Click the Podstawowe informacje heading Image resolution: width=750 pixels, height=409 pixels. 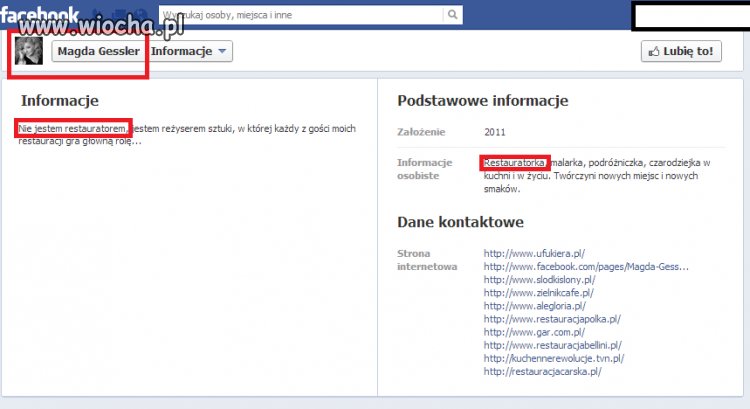[483, 100]
